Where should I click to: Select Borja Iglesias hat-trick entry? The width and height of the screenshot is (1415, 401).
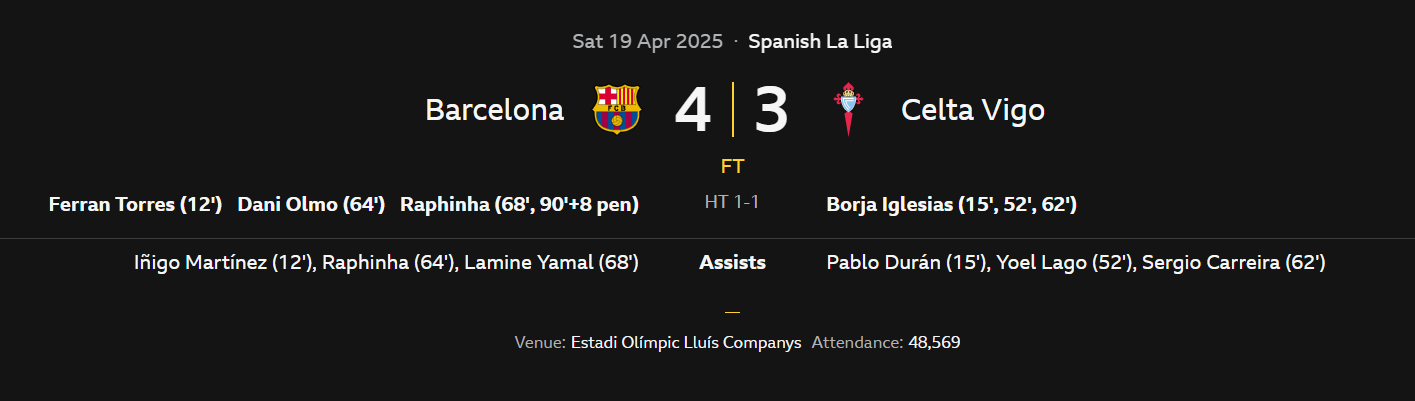[951, 205]
